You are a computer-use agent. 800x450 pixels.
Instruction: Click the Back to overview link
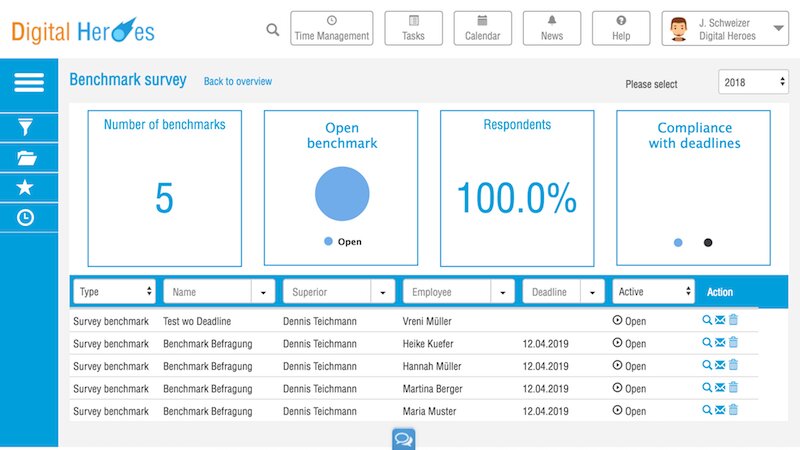coord(237,82)
